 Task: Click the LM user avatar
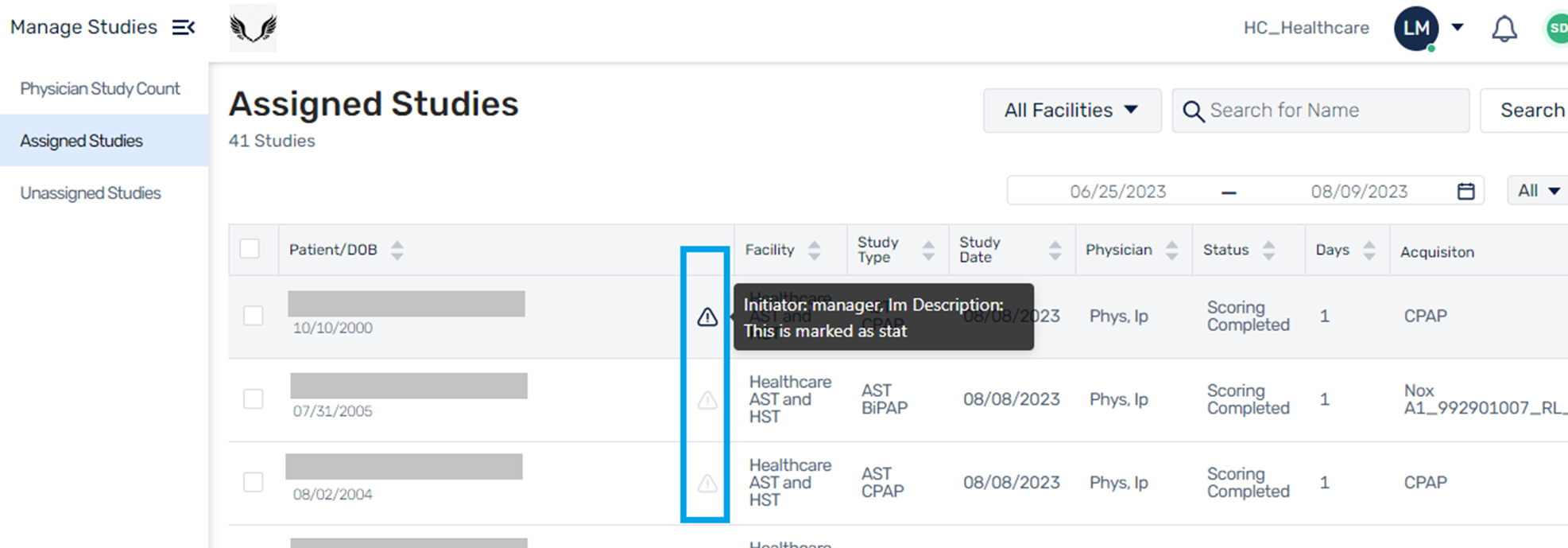click(x=1416, y=29)
